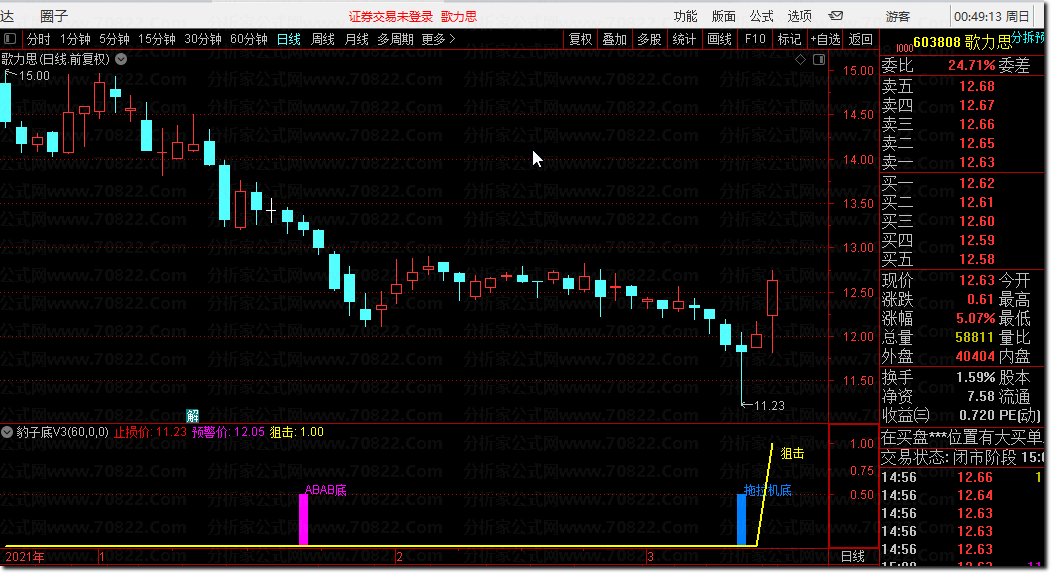Open the mail envelope icon
1053x574 pixels.
pyautogui.click(x=835, y=15)
